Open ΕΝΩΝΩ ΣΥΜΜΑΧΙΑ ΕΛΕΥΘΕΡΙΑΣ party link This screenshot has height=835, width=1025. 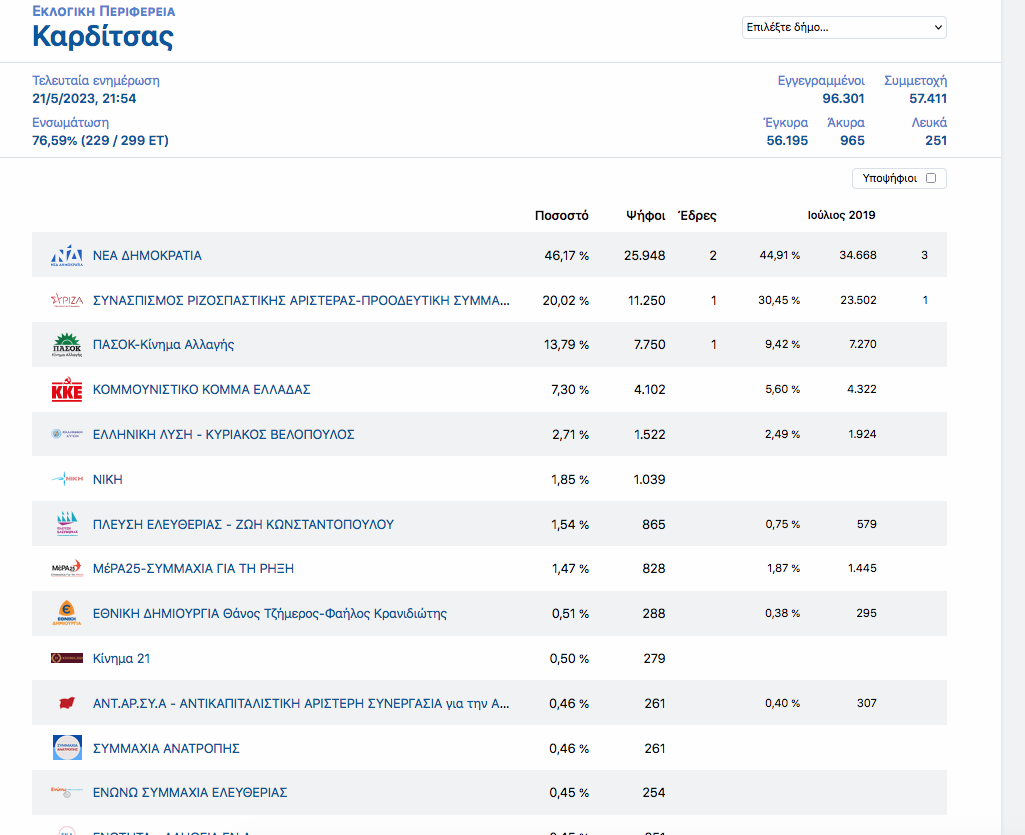190,793
